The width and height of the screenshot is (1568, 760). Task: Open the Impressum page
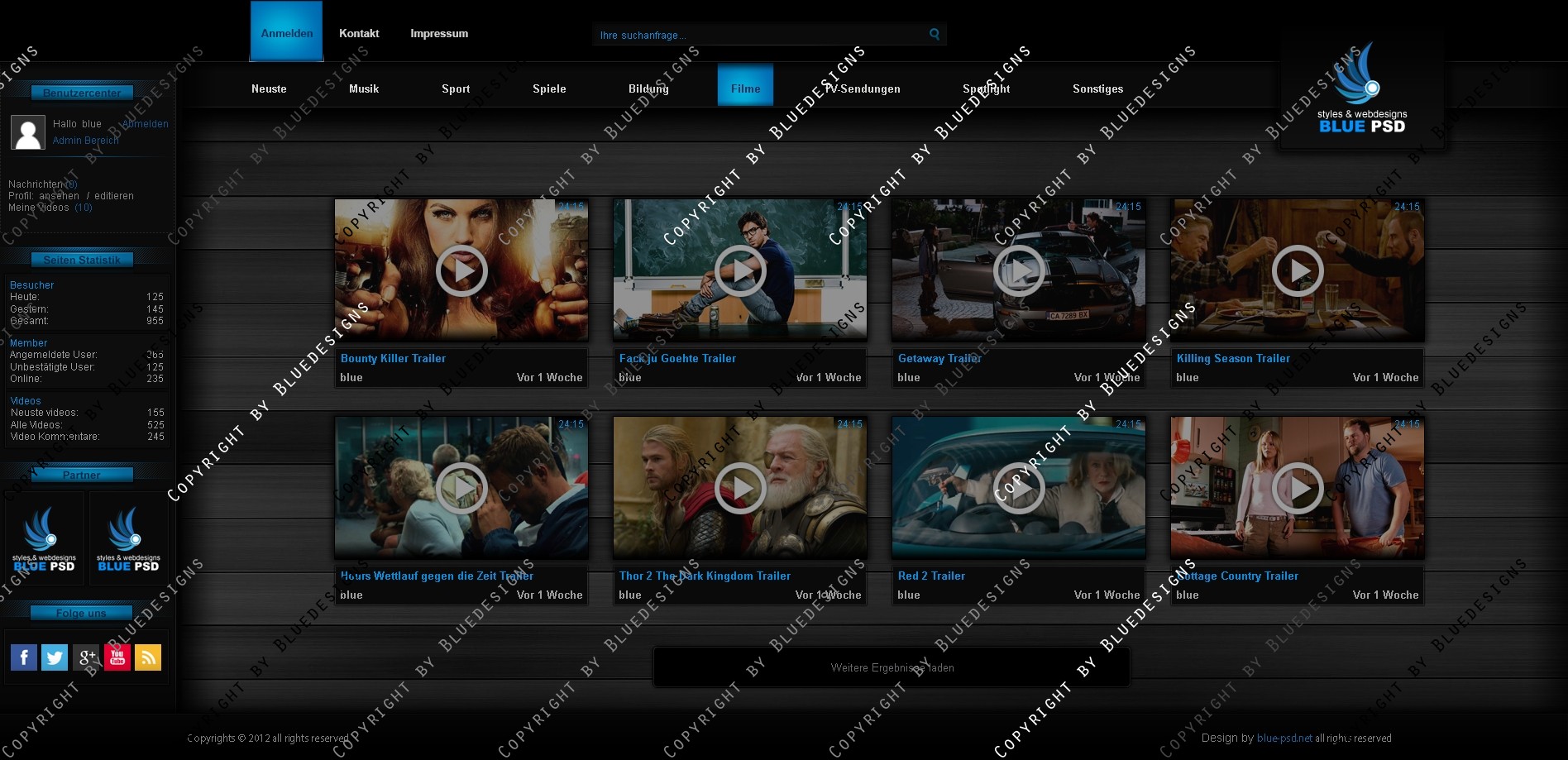pyautogui.click(x=439, y=33)
